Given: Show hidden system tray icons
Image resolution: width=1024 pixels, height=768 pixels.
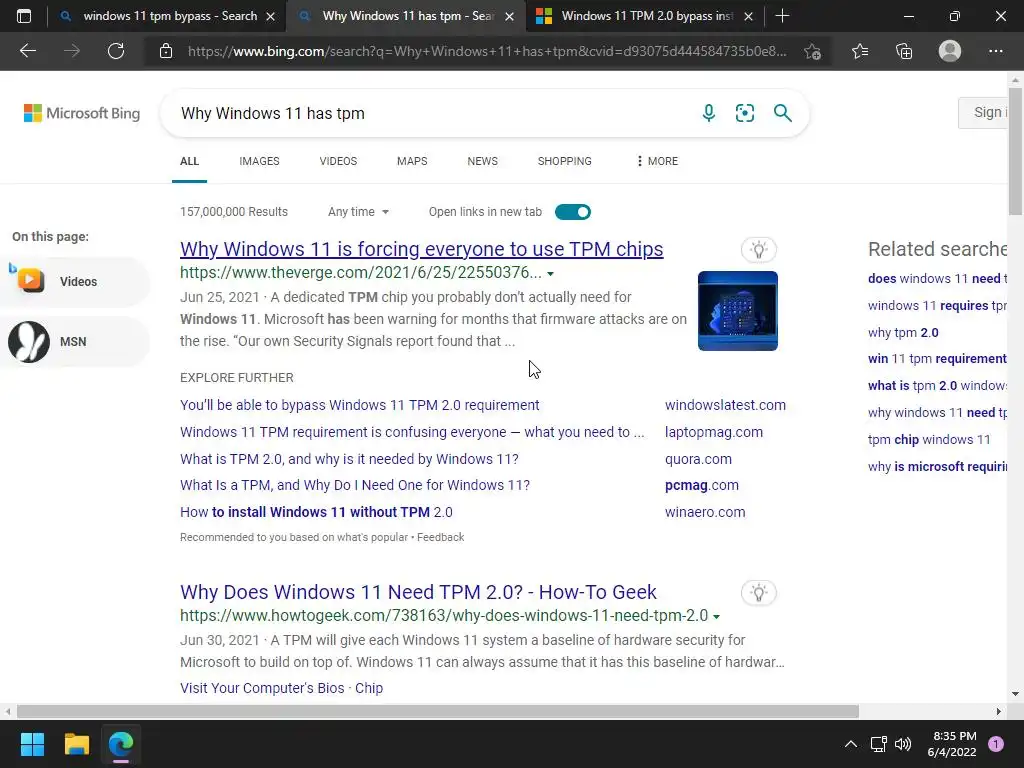Looking at the screenshot, I should [850, 744].
